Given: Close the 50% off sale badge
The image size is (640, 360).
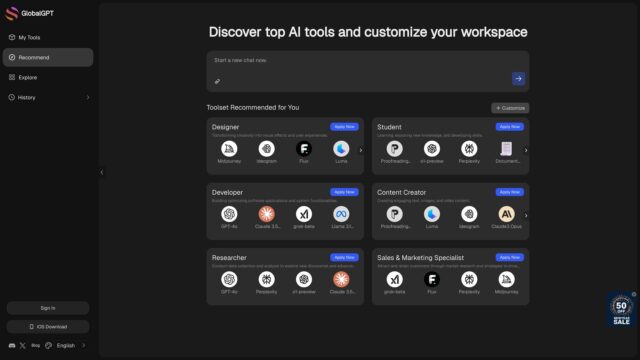Looking at the screenshot, I should click(634, 294).
